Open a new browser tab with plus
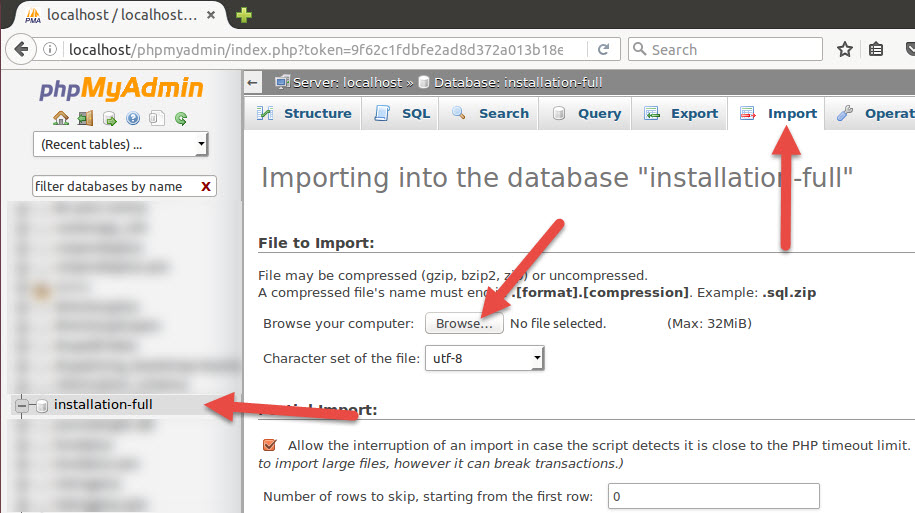Viewport: 915px width, 513px height. 244,15
